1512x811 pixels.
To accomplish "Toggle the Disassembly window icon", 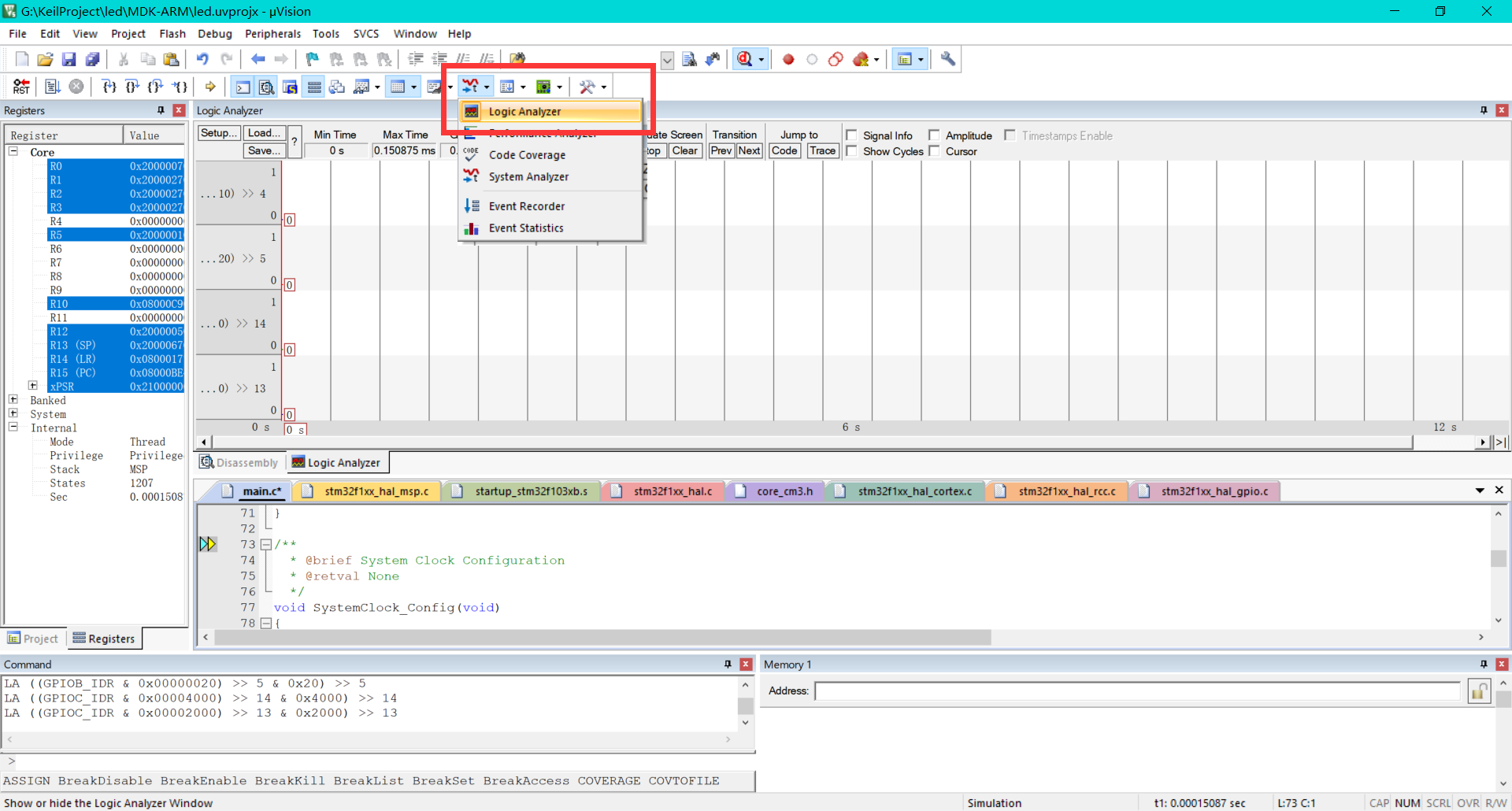I will [267, 87].
